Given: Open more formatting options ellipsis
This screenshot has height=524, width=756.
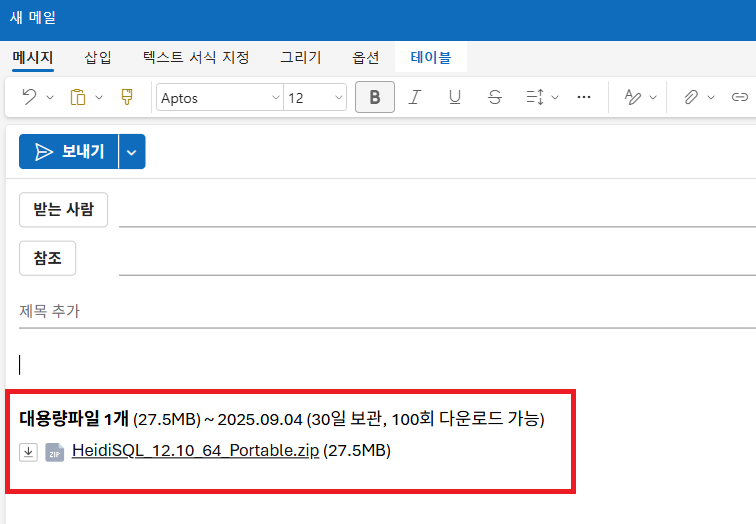Looking at the screenshot, I should tap(584, 97).
